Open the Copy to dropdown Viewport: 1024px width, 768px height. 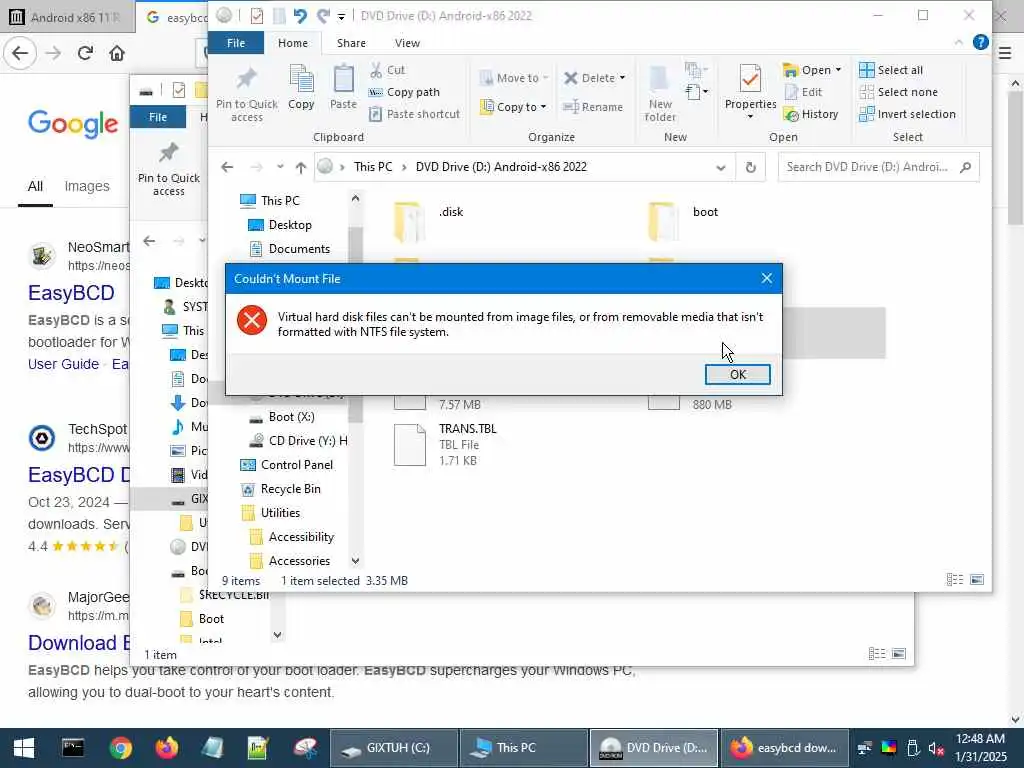[514, 106]
